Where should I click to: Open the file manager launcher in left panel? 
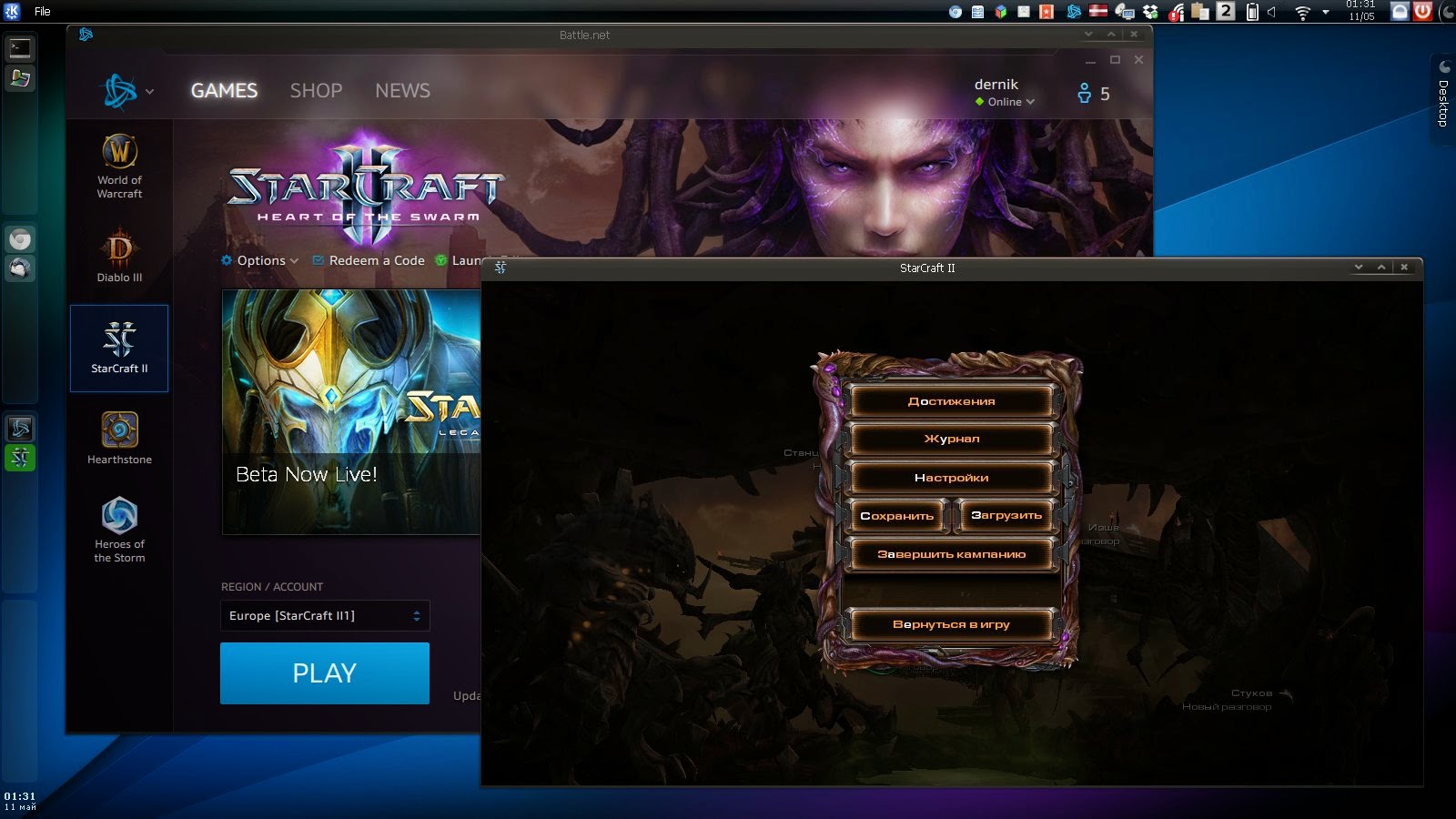click(20, 78)
